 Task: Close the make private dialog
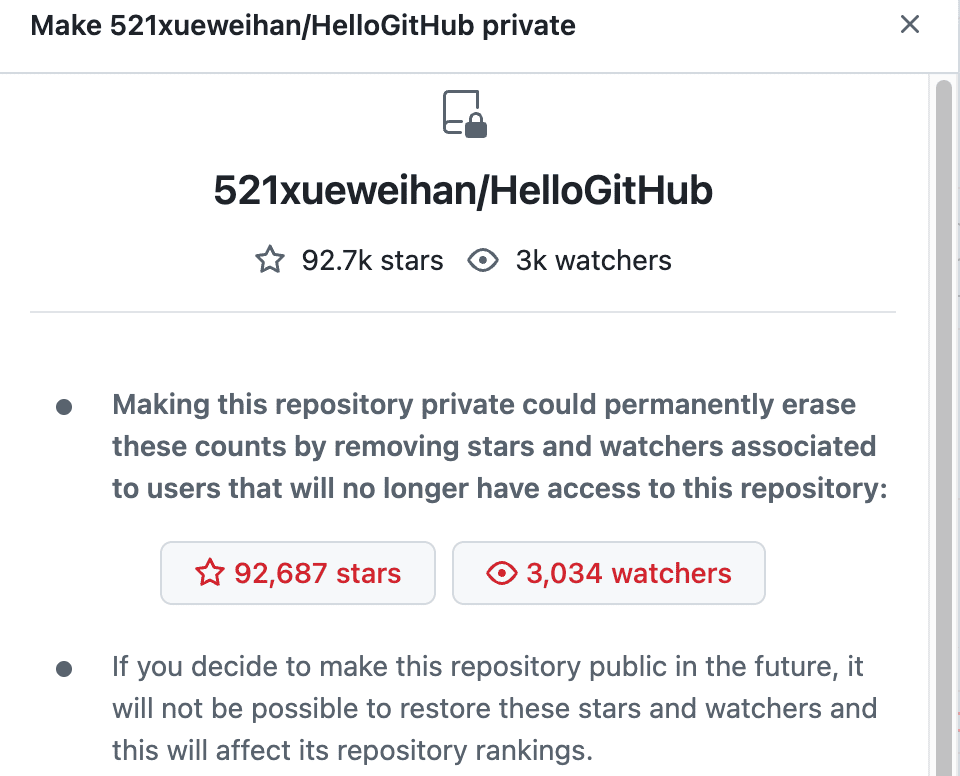coord(910,24)
